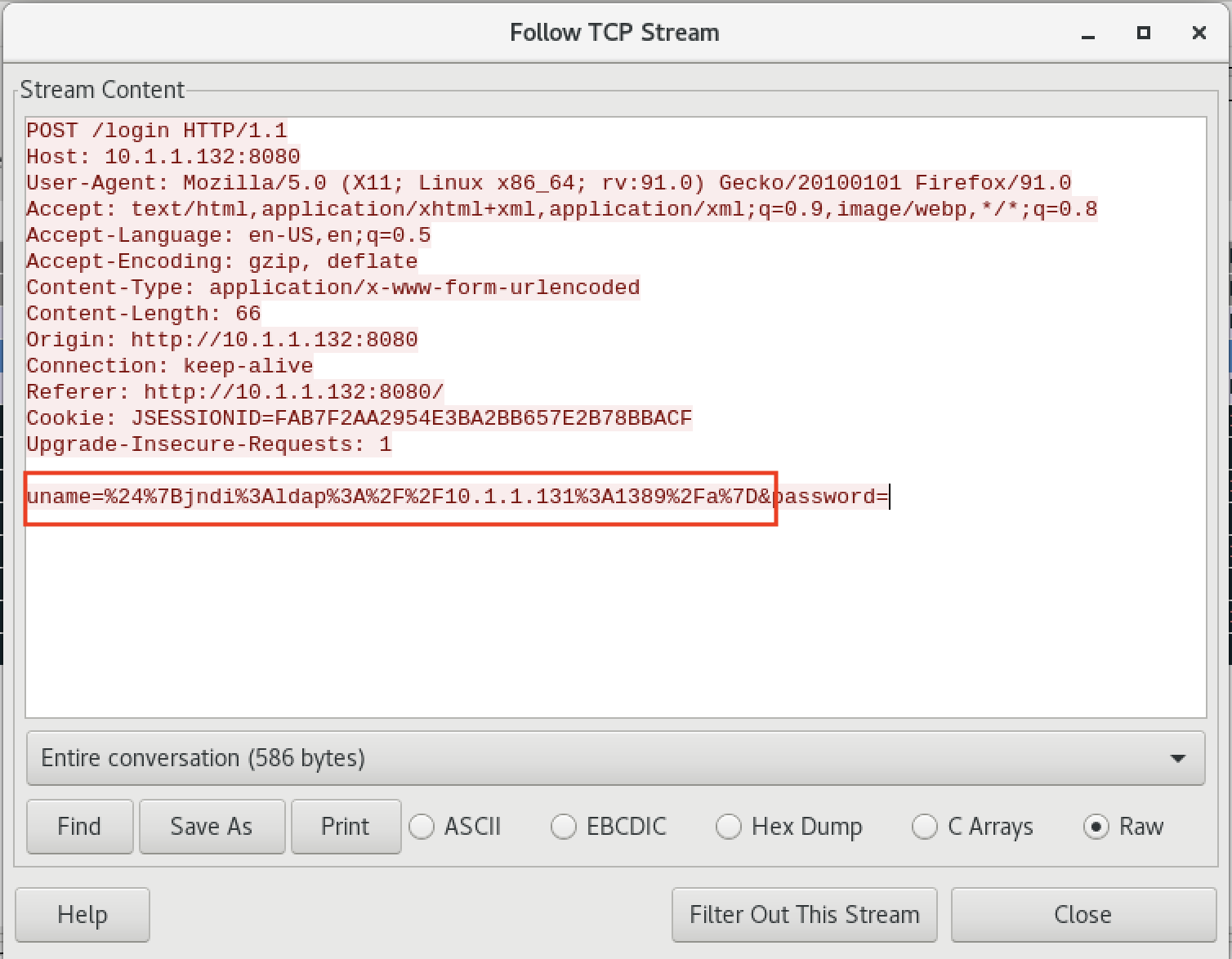The image size is (1232, 959).
Task: Switch the stream view to EBCDIC
Action: 564,827
